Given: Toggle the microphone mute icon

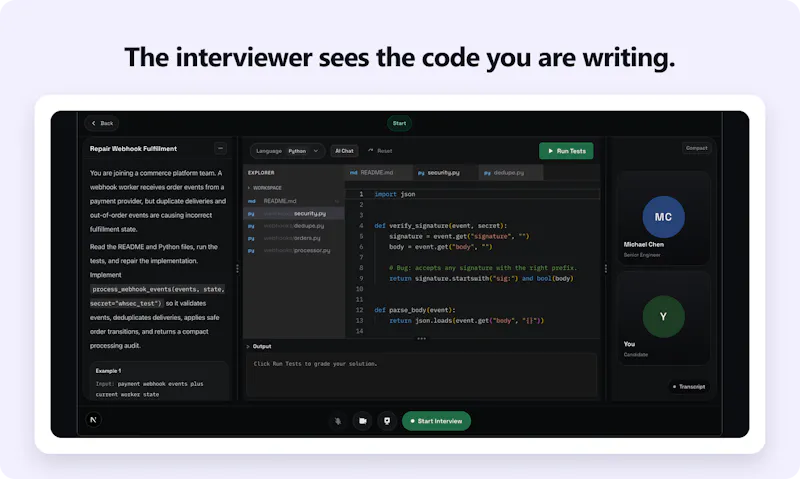Looking at the screenshot, I should [x=338, y=421].
